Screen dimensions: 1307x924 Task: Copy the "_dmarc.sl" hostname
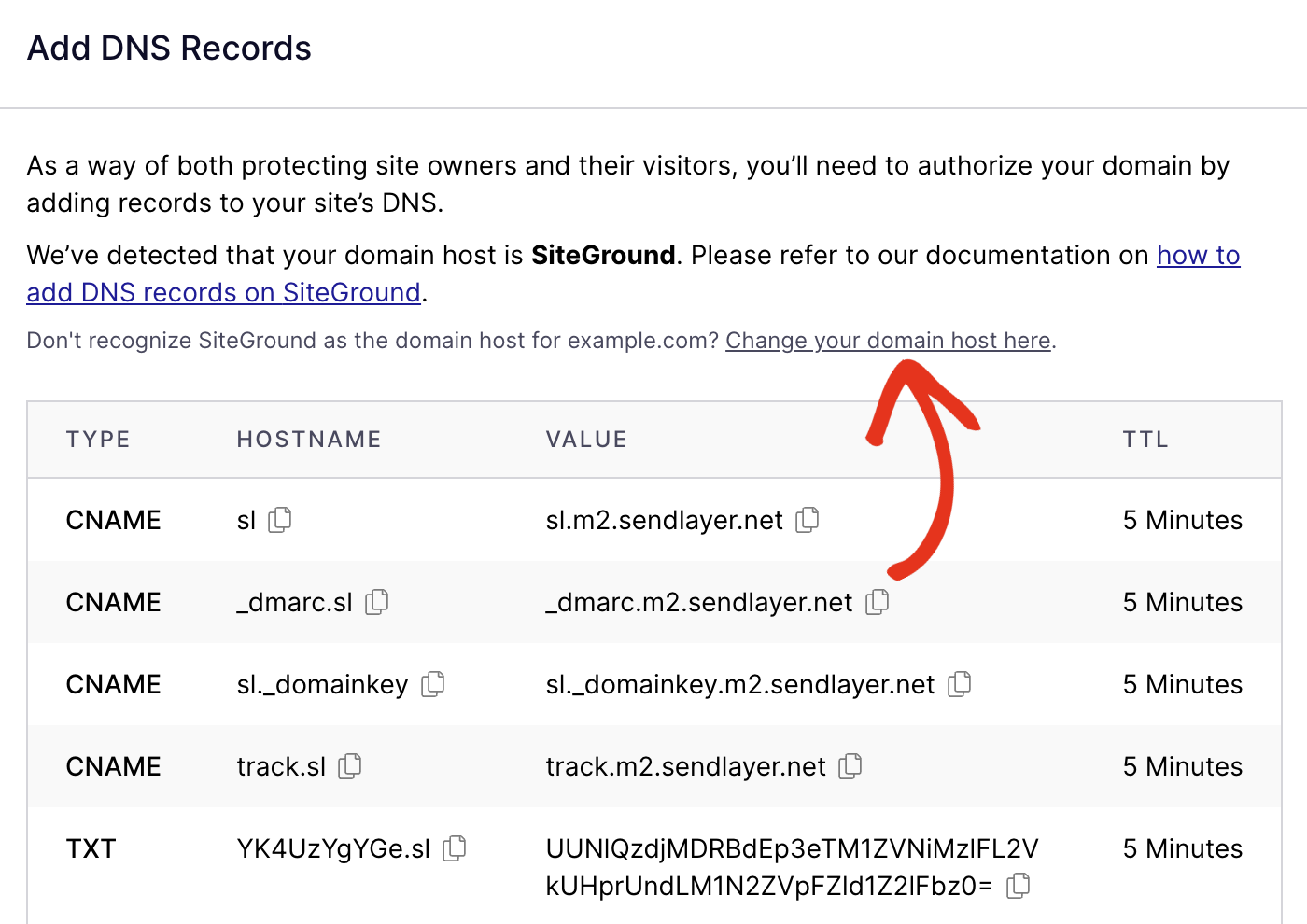pyautogui.click(x=376, y=602)
